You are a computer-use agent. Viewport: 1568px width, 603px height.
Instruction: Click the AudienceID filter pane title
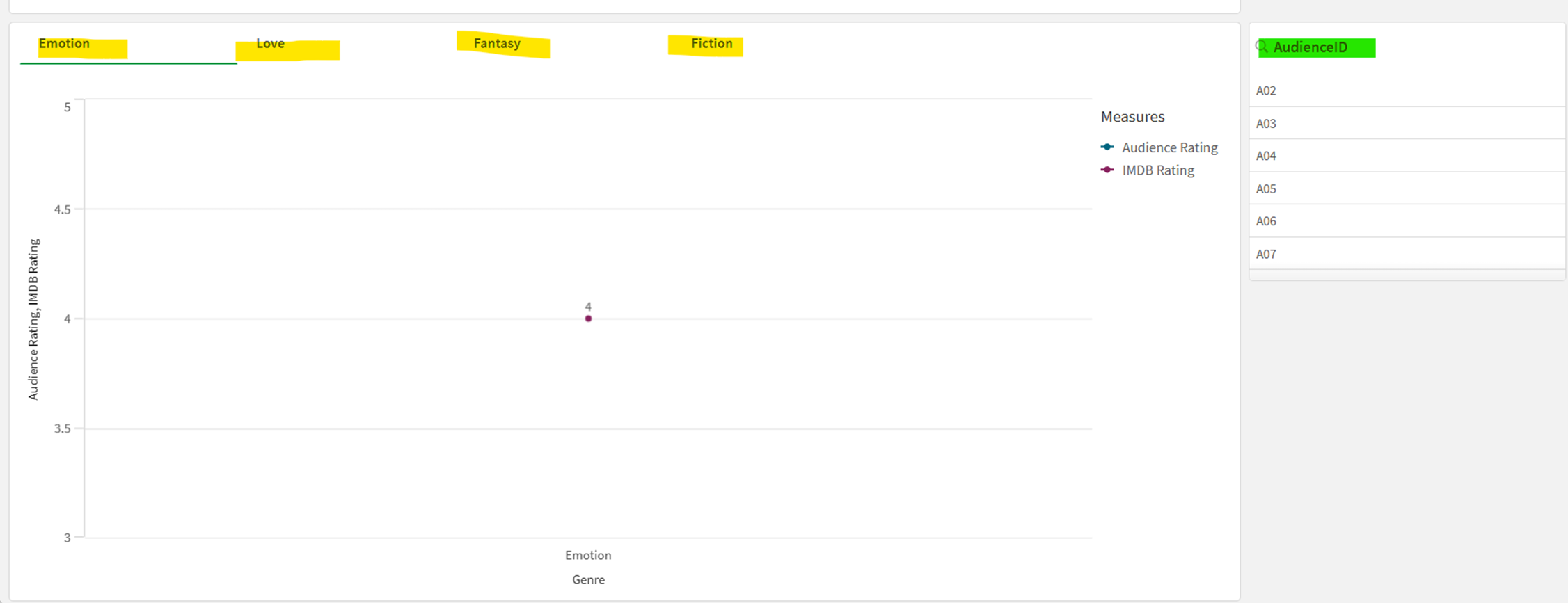(x=1310, y=47)
